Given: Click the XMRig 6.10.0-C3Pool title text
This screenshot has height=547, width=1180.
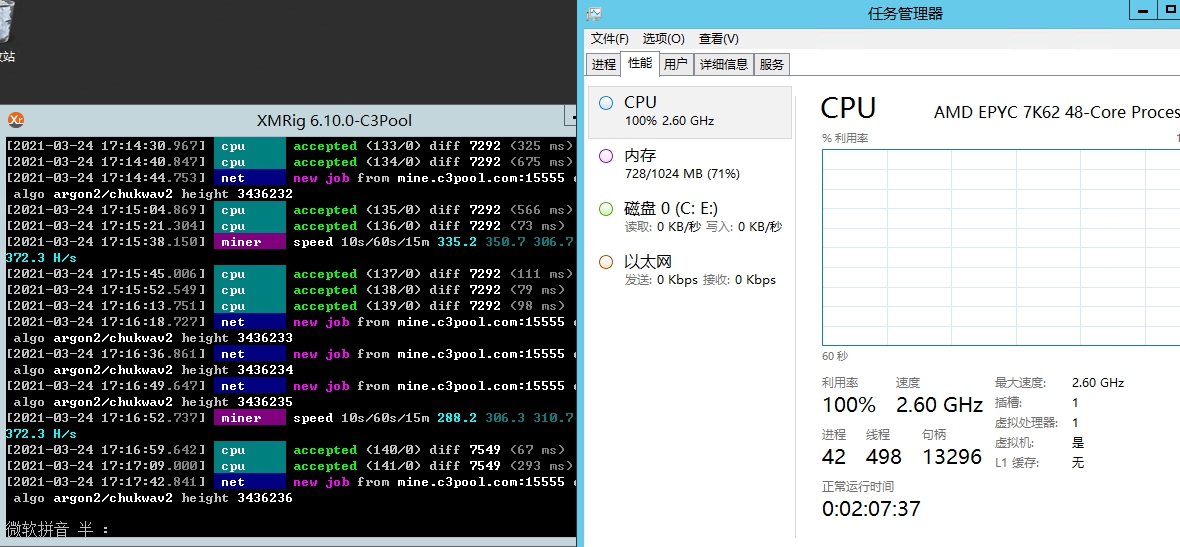Looking at the screenshot, I should coord(334,120).
